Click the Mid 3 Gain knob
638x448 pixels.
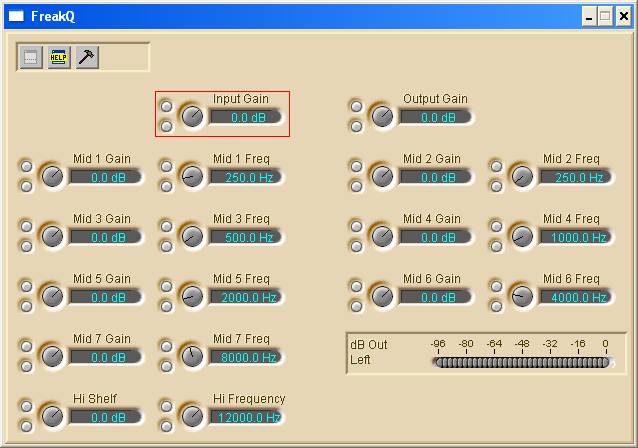coord(52,236)
